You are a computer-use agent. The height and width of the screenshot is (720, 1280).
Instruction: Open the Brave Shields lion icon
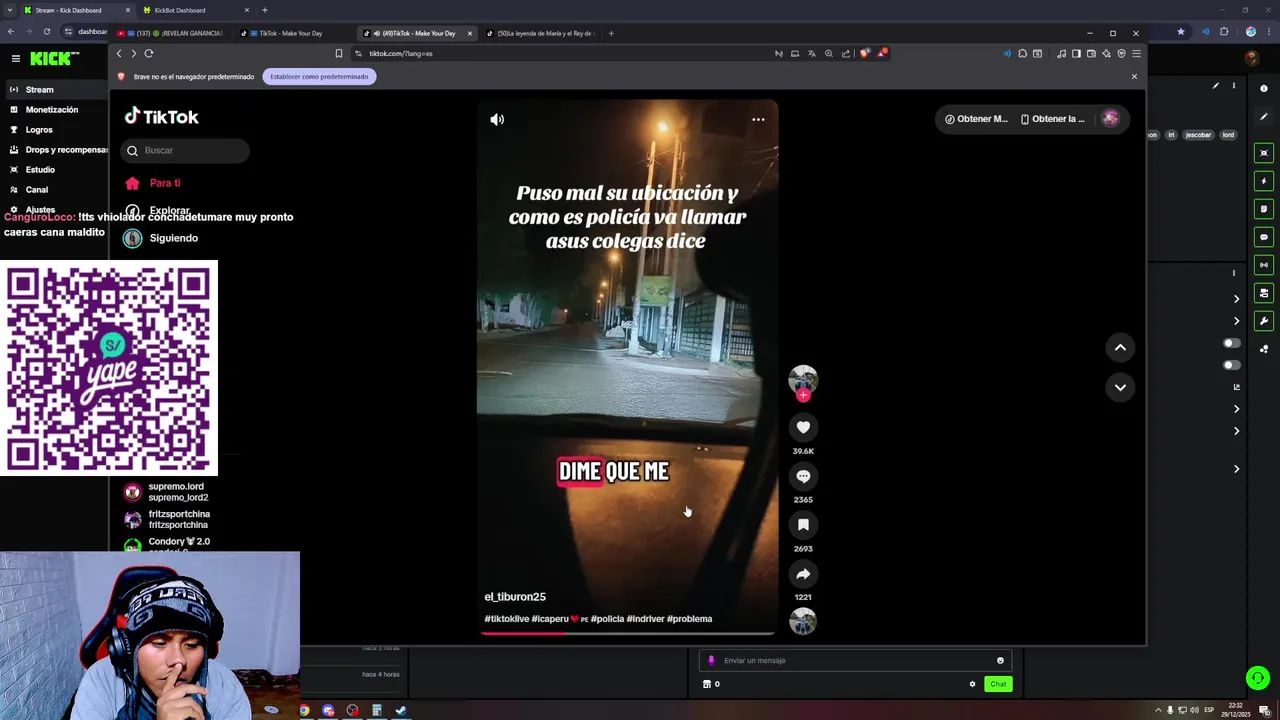pos(865,53)
